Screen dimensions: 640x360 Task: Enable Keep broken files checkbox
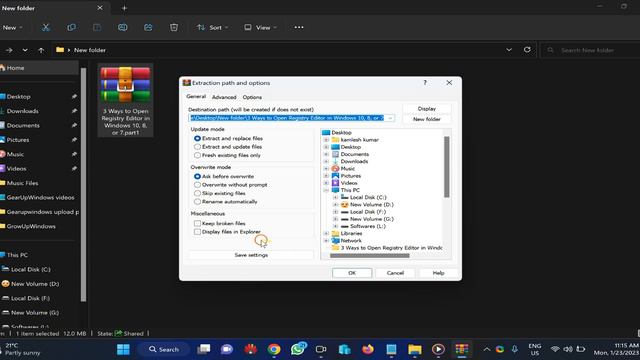click(x=197, y=223)
